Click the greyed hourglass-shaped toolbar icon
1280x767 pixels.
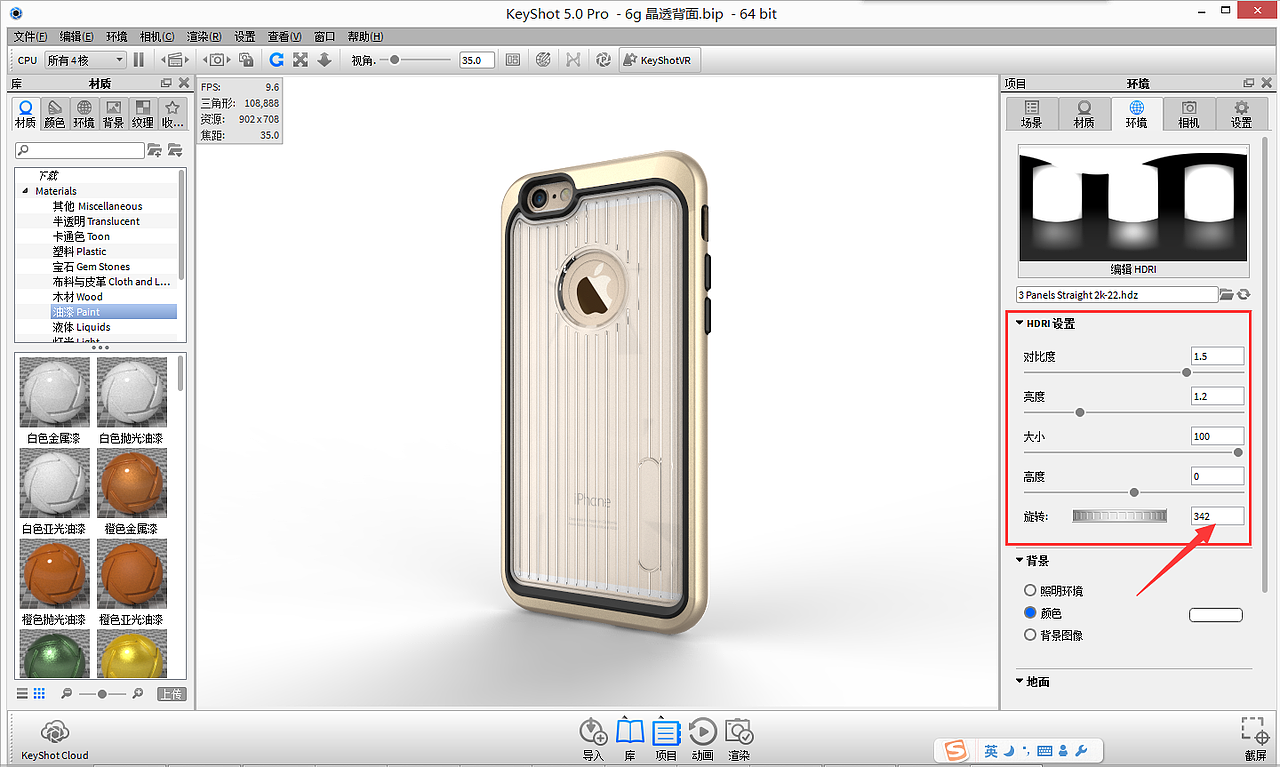click(573, 60)
